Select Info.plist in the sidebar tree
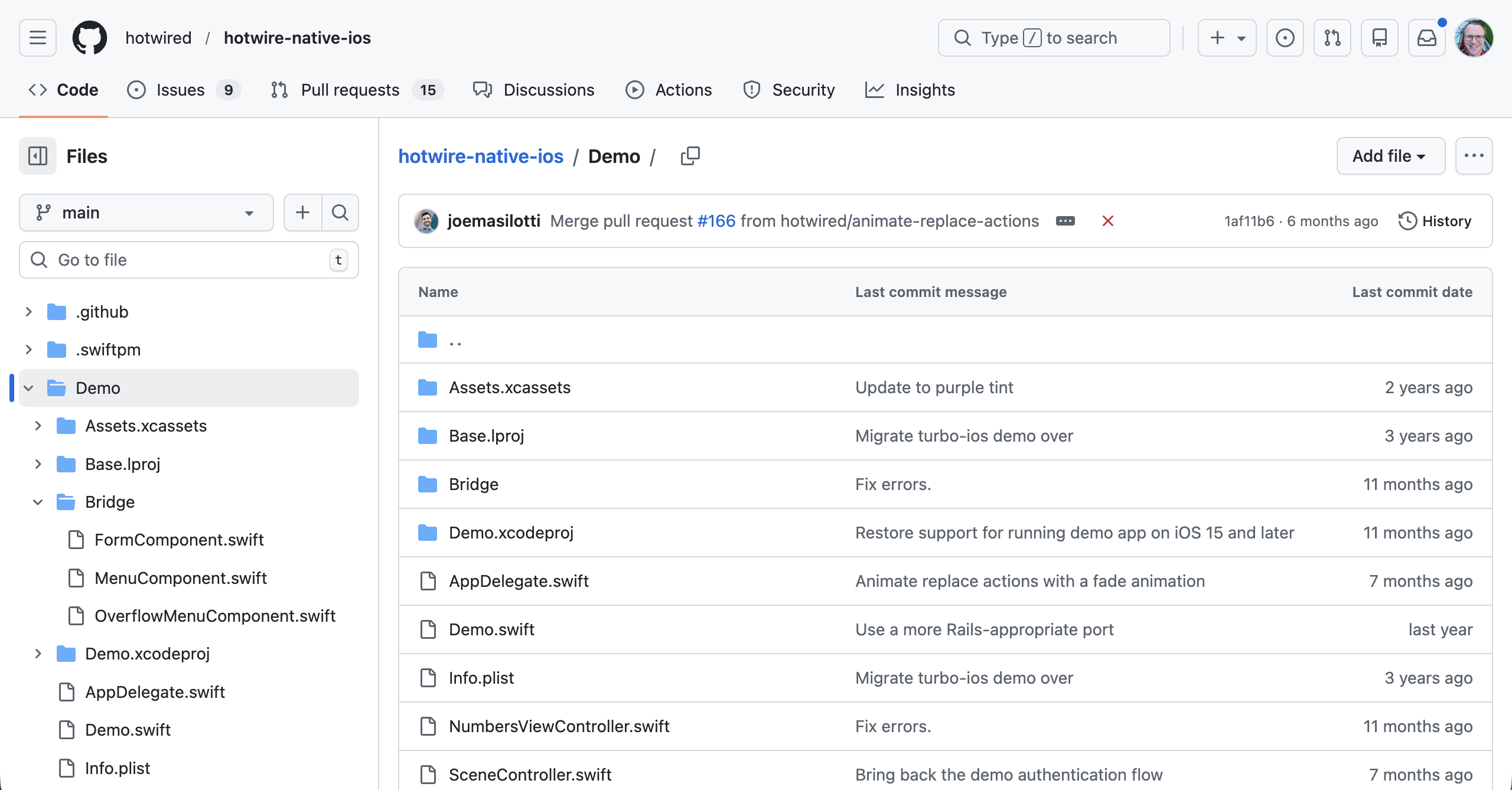1512x790 pixels. click(118, 768)
